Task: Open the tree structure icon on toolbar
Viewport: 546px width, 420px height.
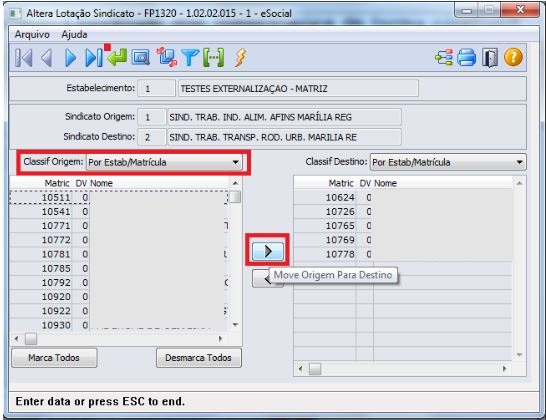Action: 444,57
